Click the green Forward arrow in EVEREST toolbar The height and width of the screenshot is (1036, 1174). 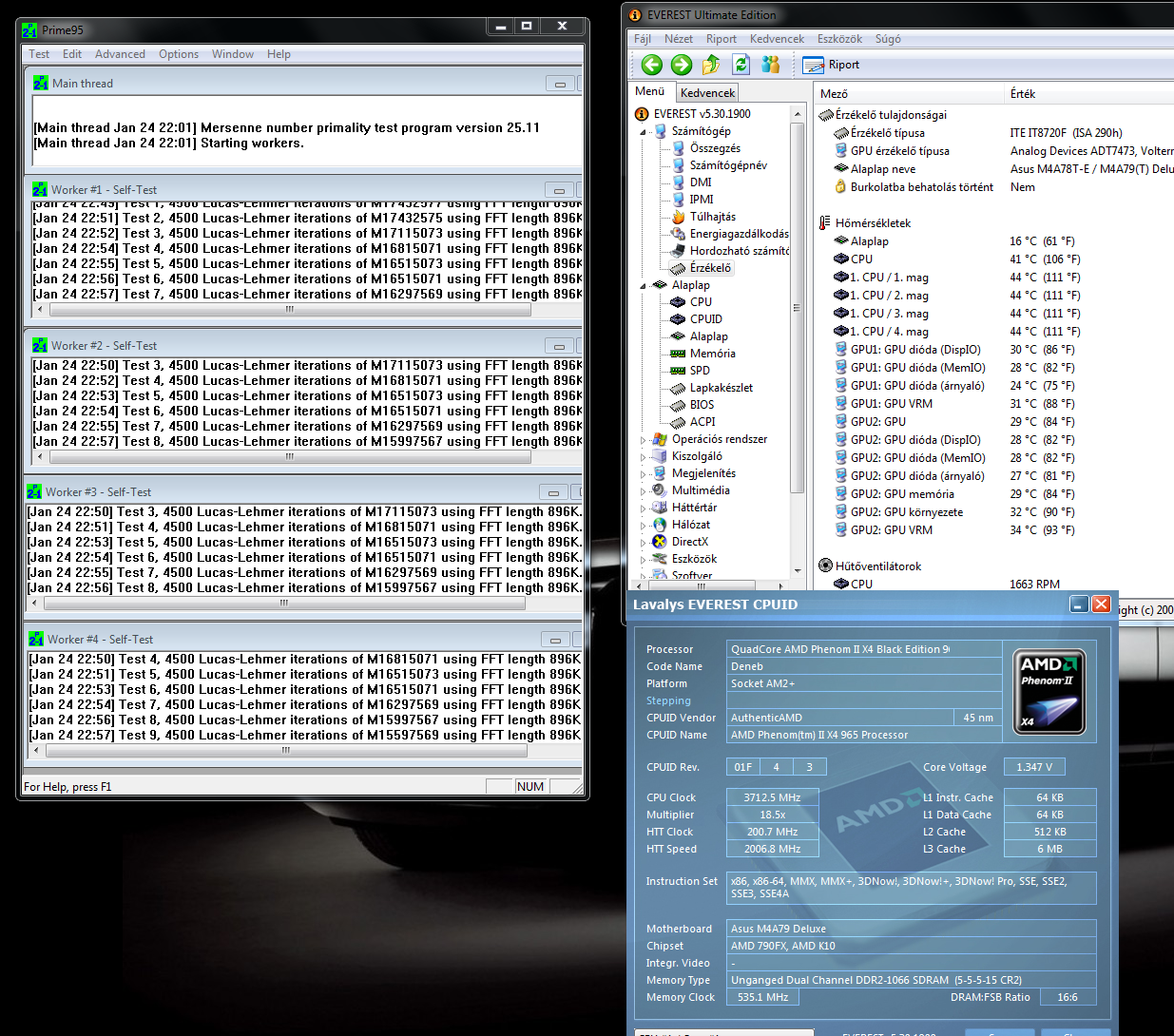[682, 65]
